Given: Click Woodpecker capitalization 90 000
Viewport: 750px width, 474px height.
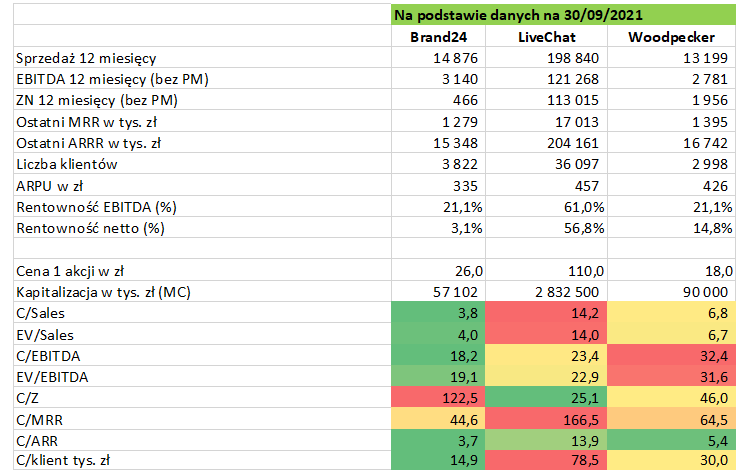Looking at the screenshot, I should pos(706,292).
